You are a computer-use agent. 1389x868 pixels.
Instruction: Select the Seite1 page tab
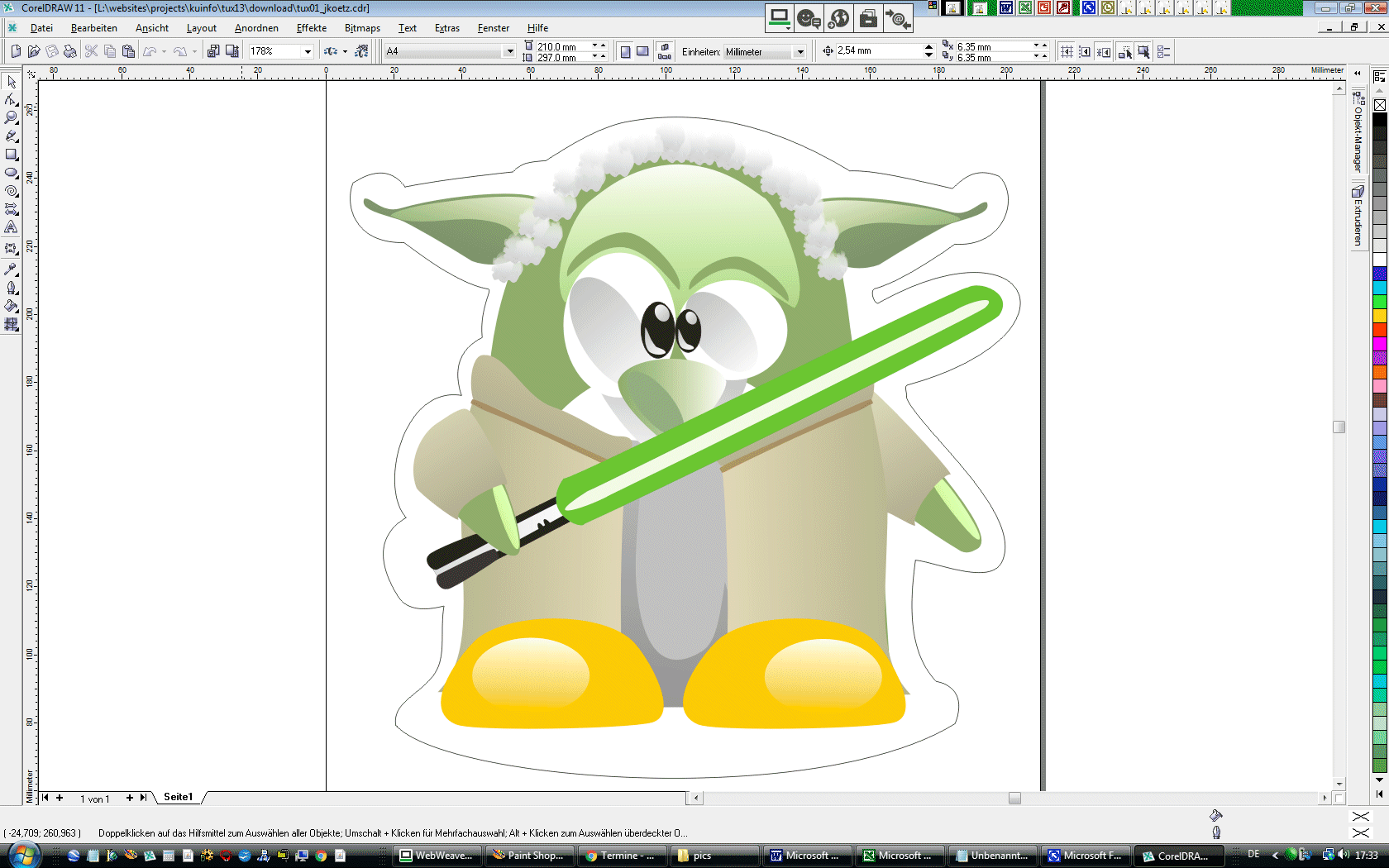tap(178, 797)
